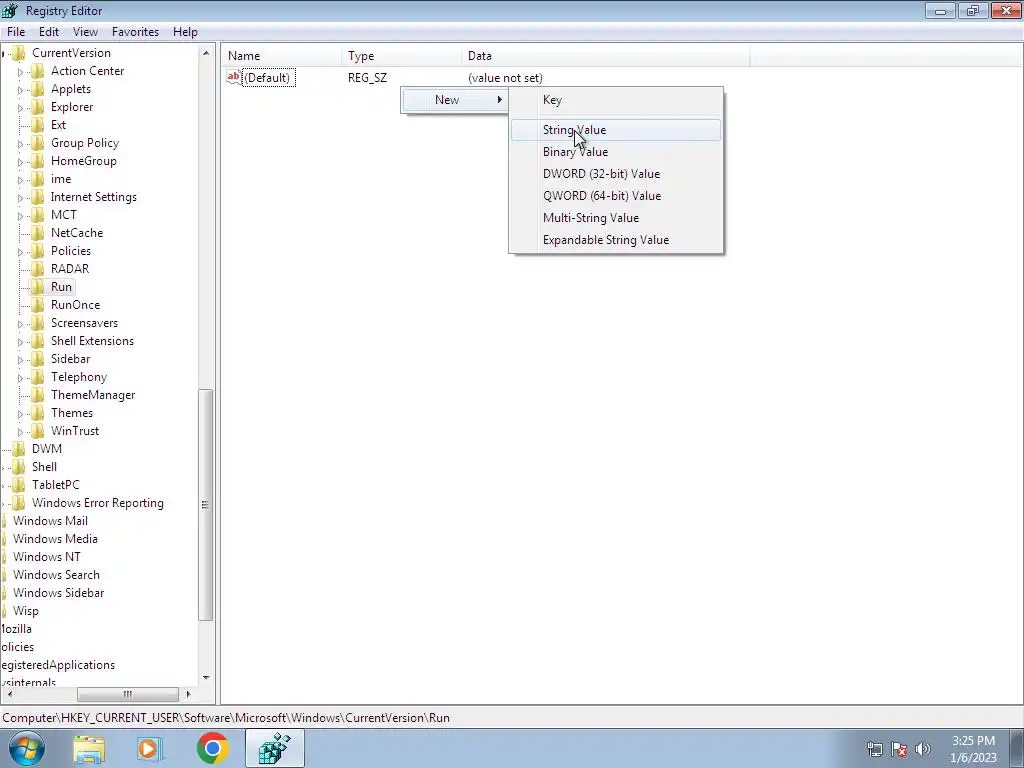Click the Action Center folder icon

click(39, 71)
